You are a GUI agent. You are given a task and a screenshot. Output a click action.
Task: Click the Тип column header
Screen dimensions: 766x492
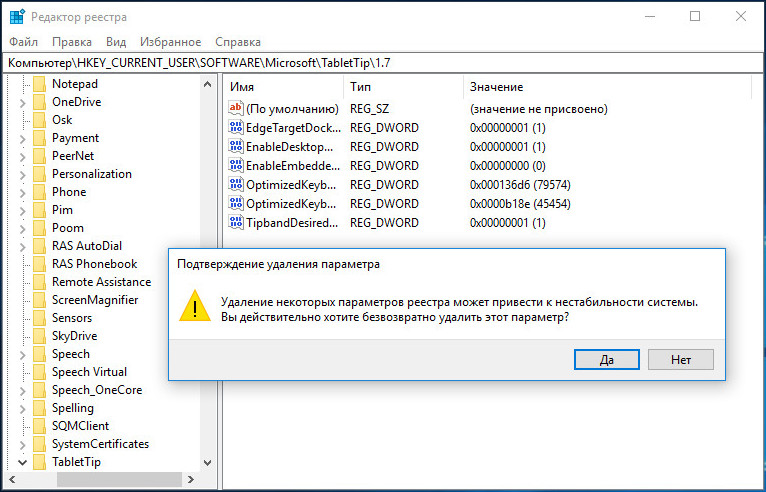[404, 87]
